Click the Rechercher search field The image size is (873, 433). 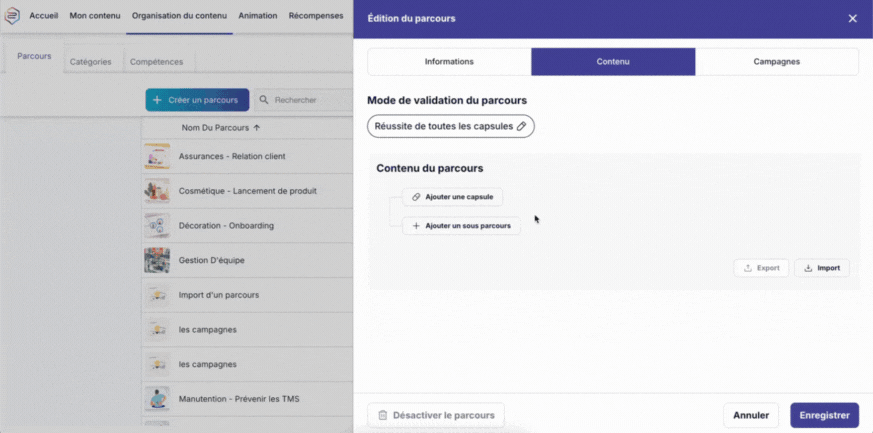305,100
